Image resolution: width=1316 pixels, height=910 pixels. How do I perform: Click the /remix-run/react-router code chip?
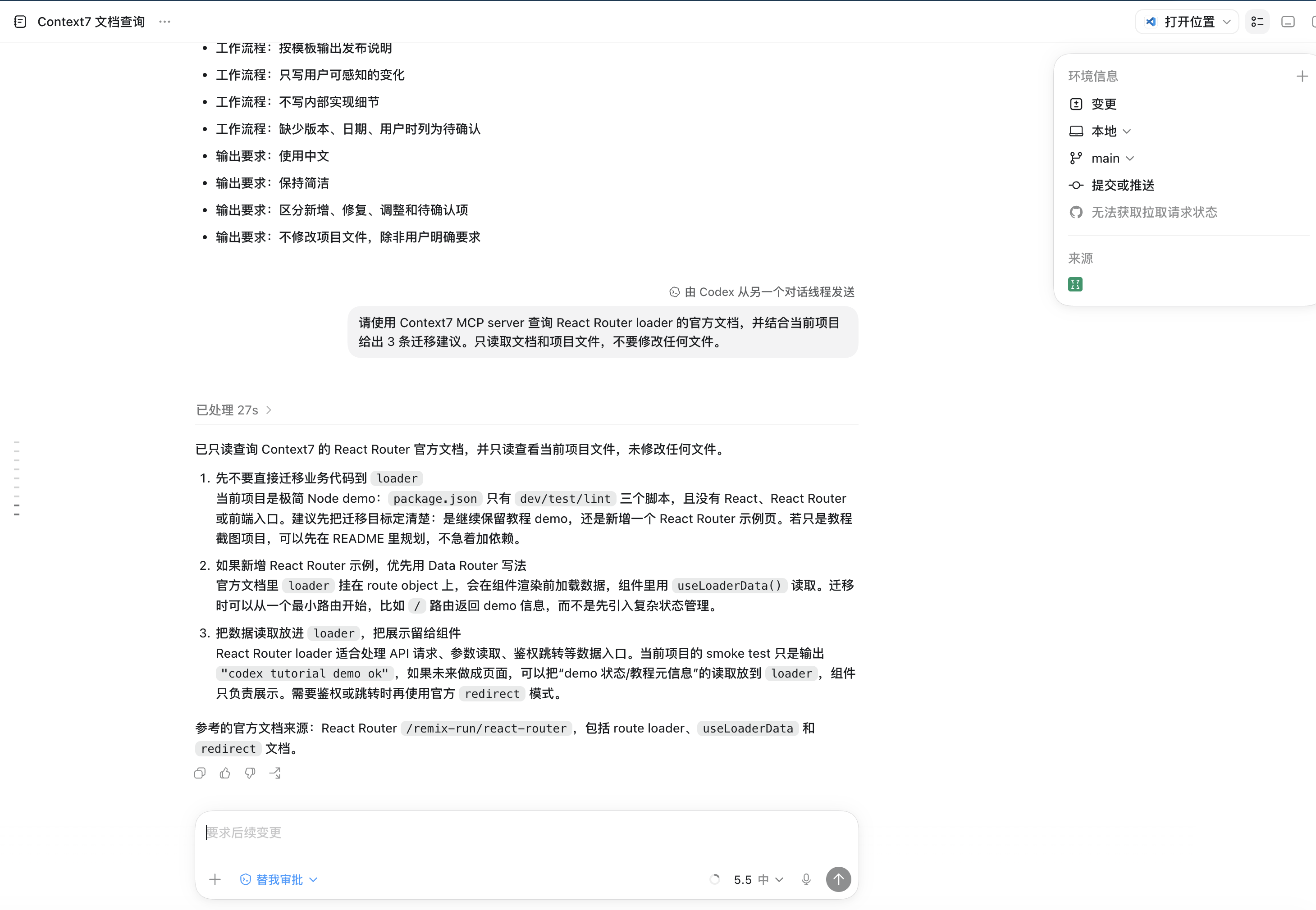pos(487,728)
